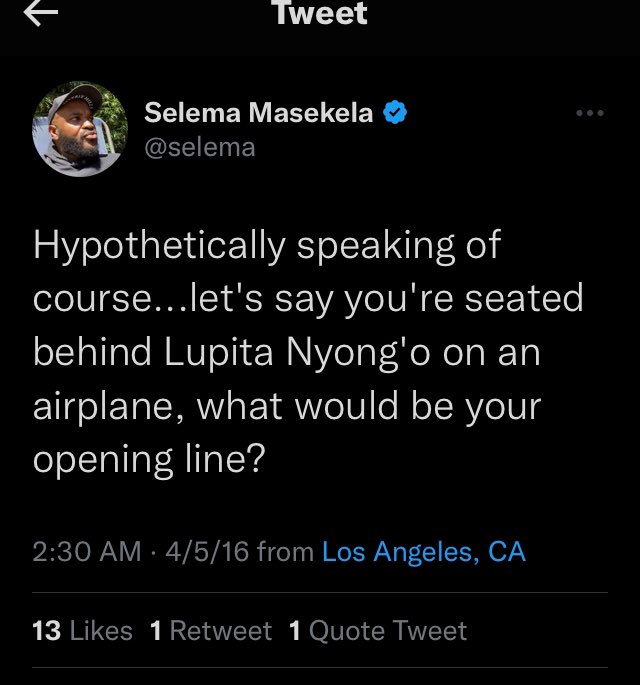View the 1 Retweet list
This screenshot has width=640, height=685.
point(210,630)
